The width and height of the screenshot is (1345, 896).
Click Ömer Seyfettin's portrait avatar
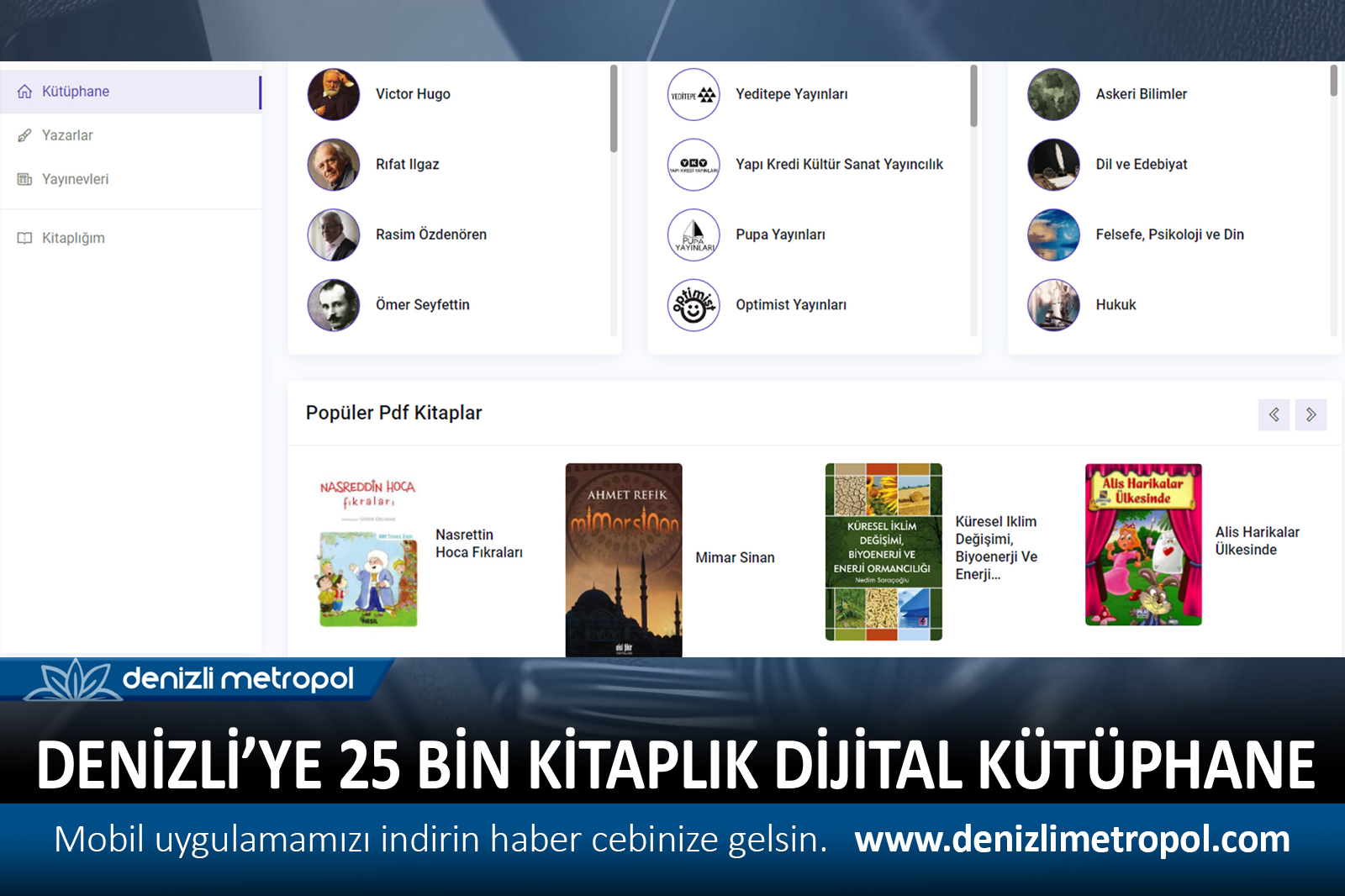click(334, 305)
